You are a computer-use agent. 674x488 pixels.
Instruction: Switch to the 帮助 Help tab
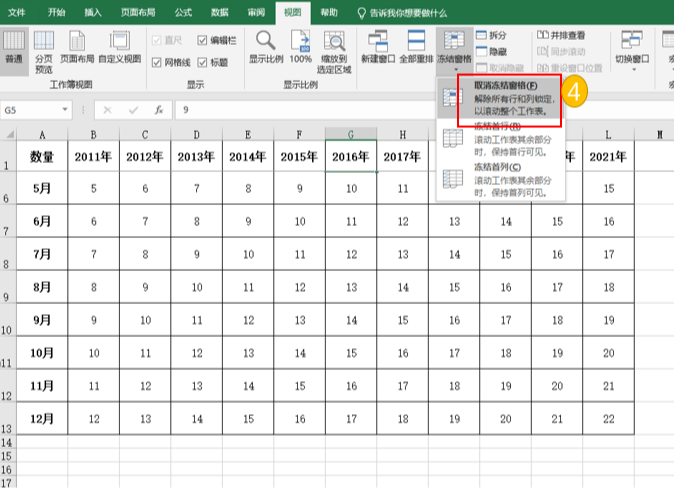point(329,12)
